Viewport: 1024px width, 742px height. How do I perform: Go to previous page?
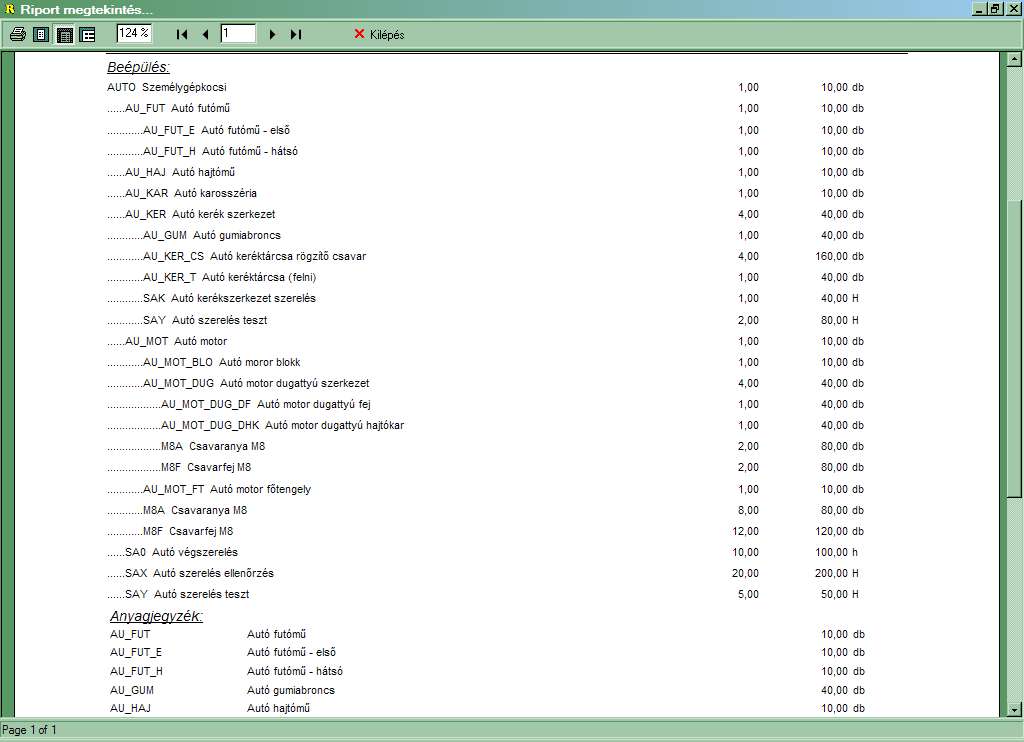click(205, 34)
